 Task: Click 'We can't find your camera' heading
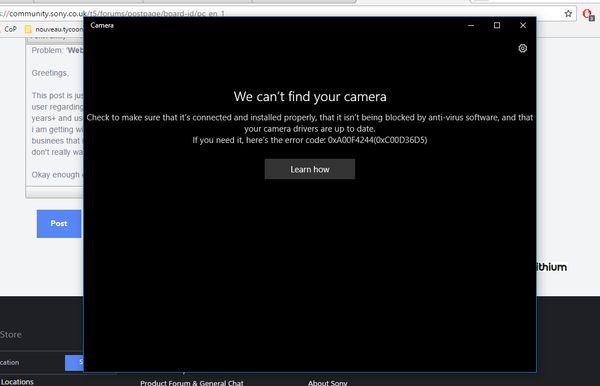[x=310, y=96]
